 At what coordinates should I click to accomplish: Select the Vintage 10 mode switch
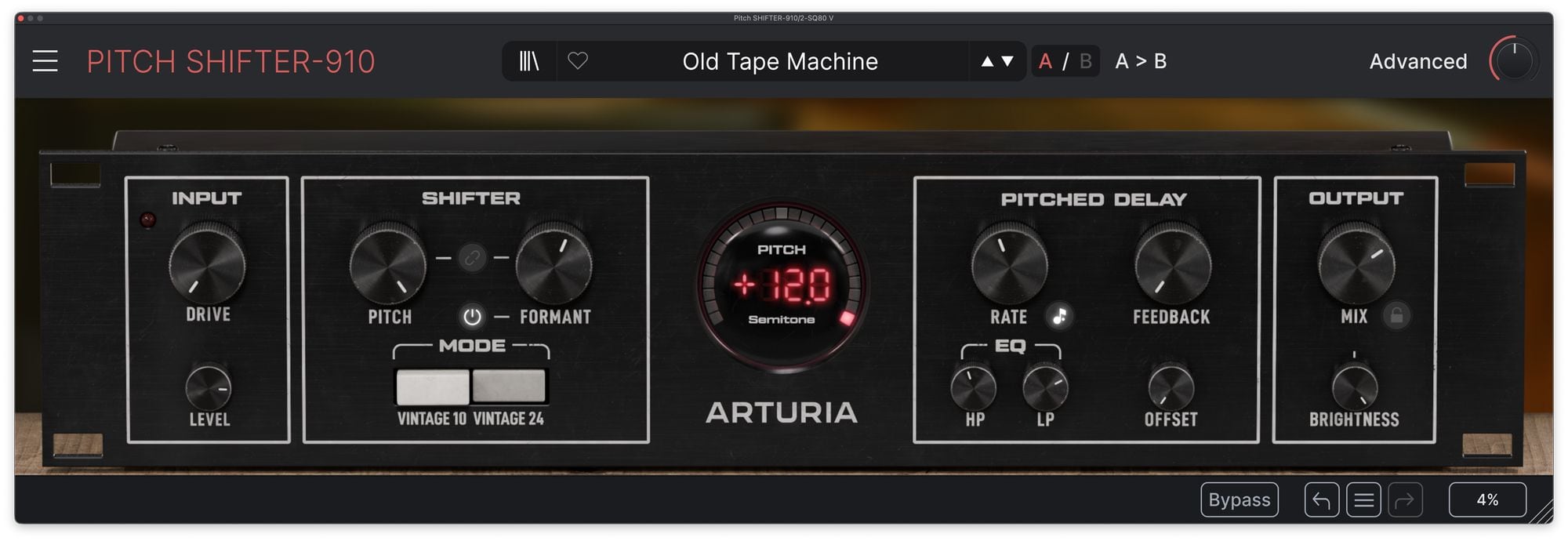(x=432, y=387)
